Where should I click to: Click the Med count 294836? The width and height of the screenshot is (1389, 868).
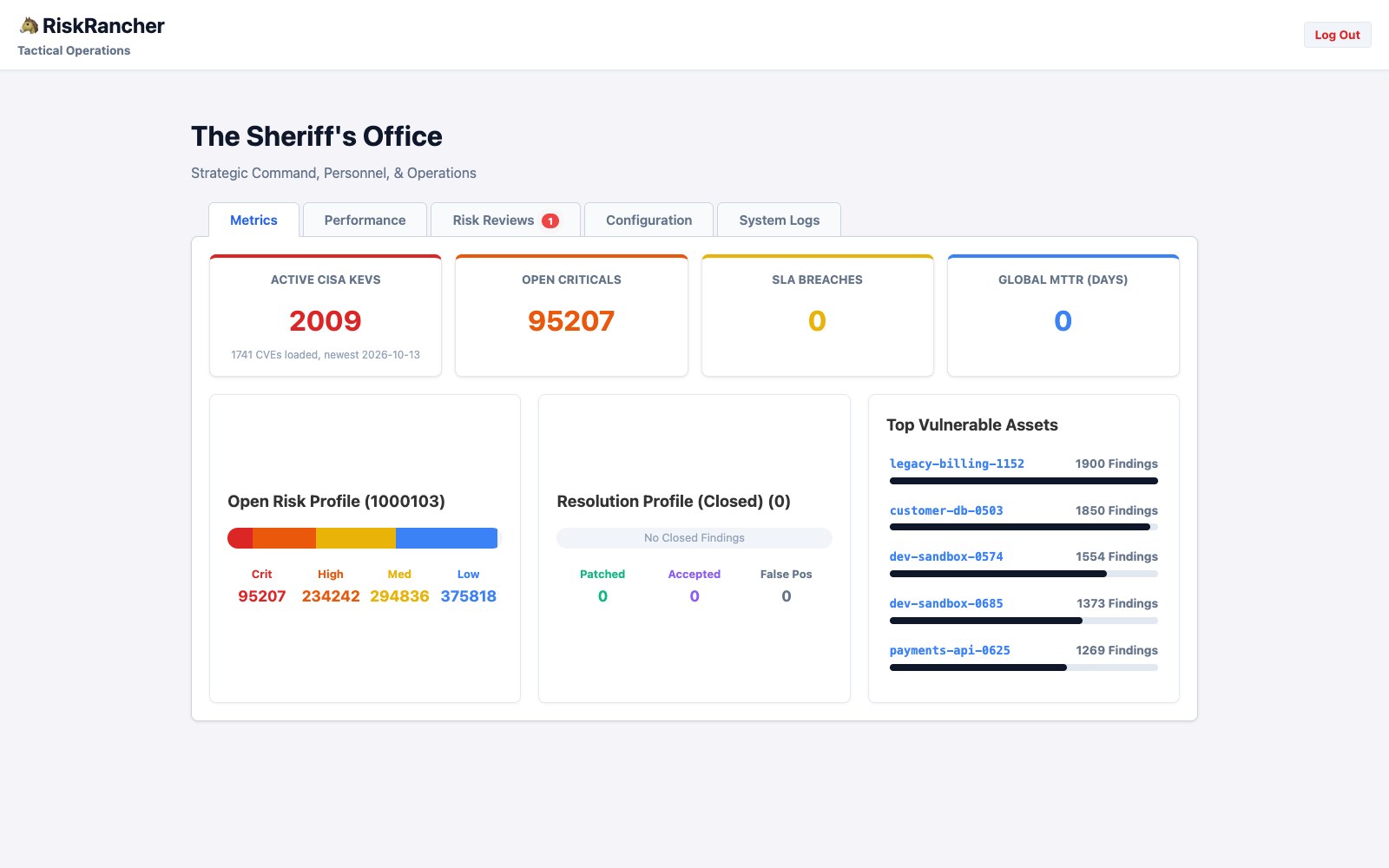[x=399, y=596]
